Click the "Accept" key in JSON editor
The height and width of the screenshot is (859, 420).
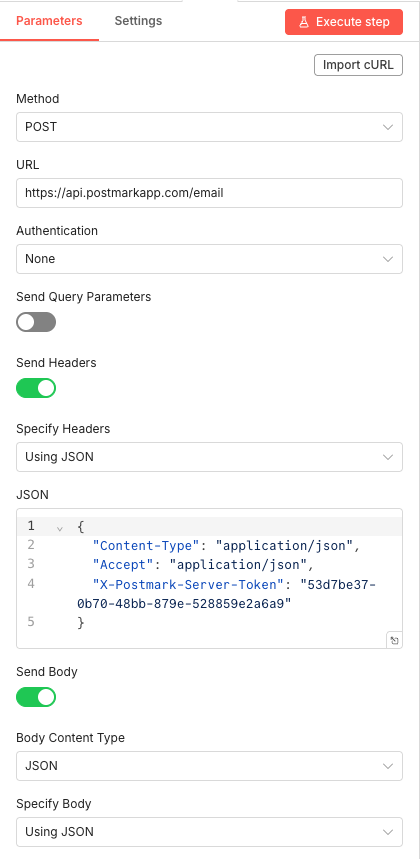(123, 565)
